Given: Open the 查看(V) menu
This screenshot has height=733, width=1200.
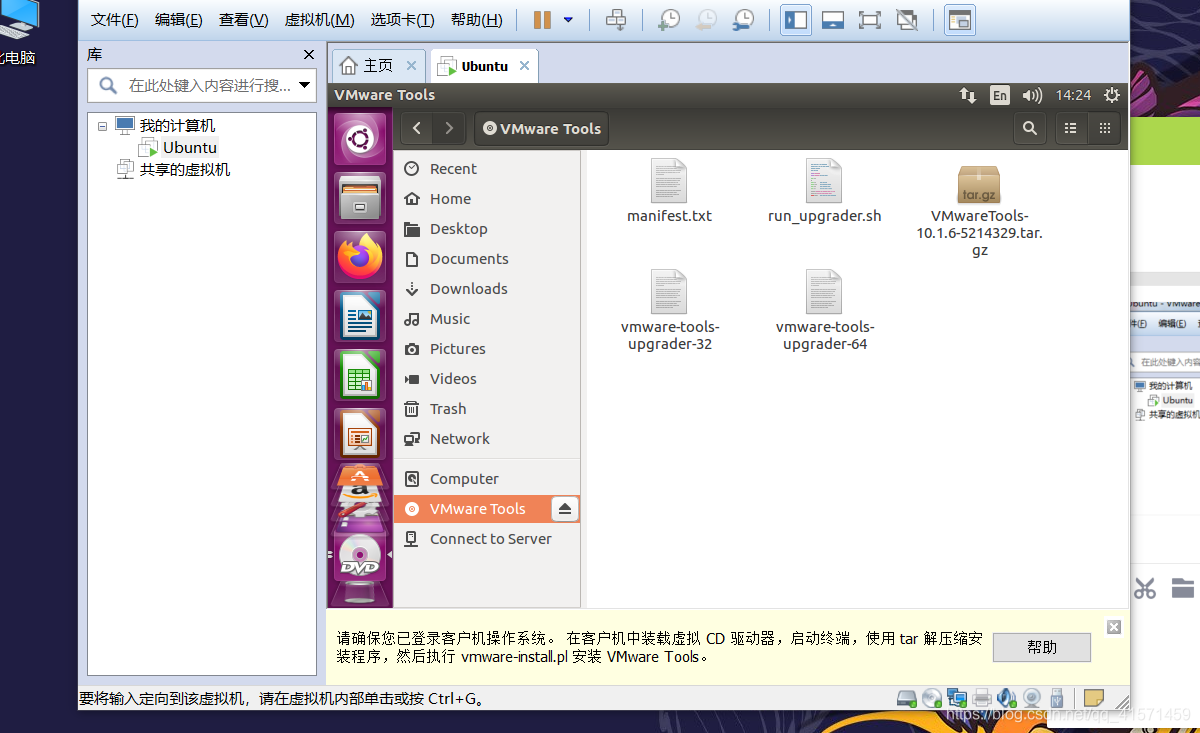Looking at the screenshot, I should [244, 20].
